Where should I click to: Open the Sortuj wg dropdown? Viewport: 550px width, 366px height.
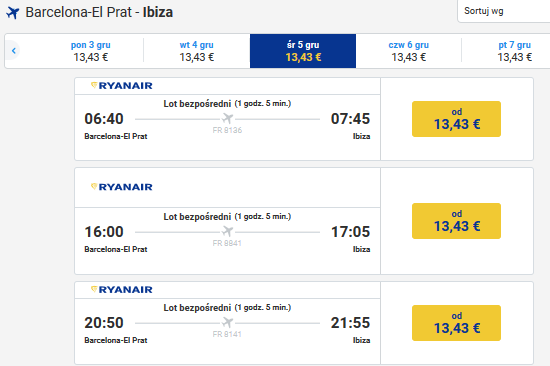coord(504,11)
